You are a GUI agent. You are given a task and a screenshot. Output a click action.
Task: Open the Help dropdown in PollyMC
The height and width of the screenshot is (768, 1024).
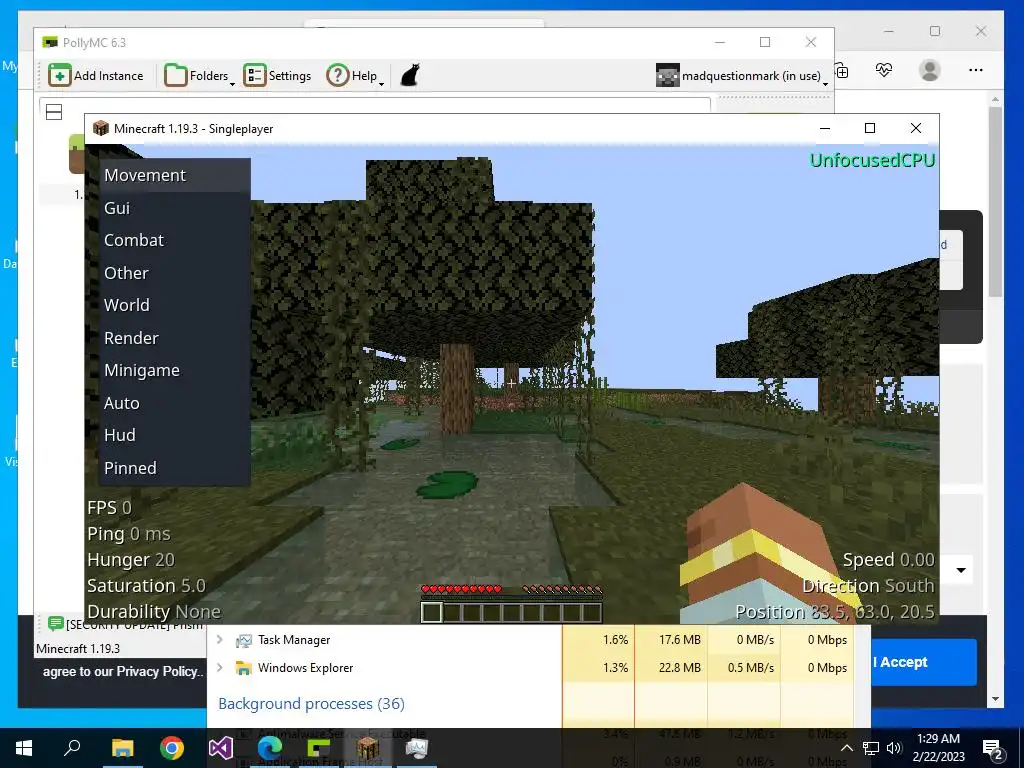coord(355,76)
